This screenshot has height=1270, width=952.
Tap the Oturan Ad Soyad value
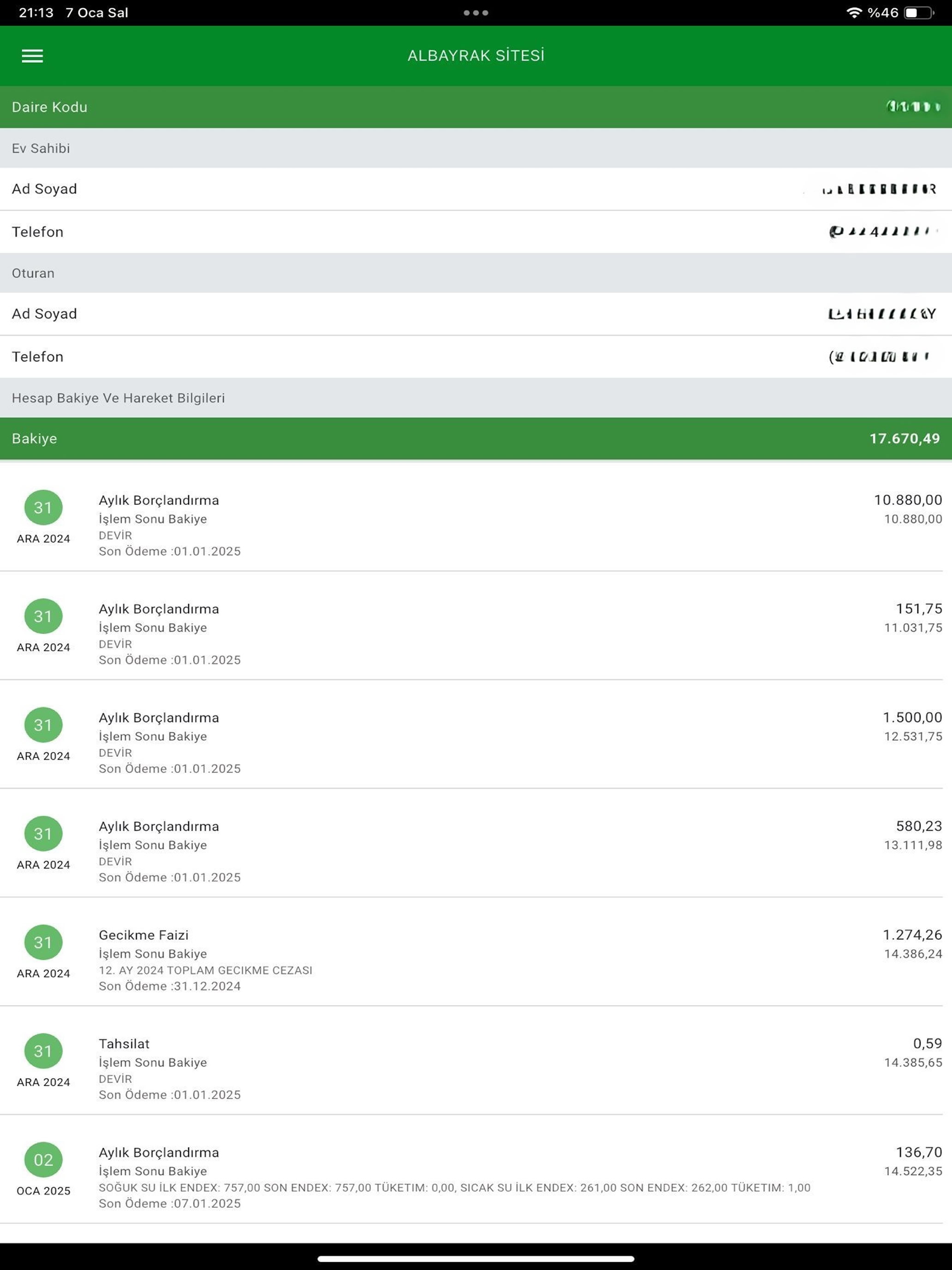[882, 313]
